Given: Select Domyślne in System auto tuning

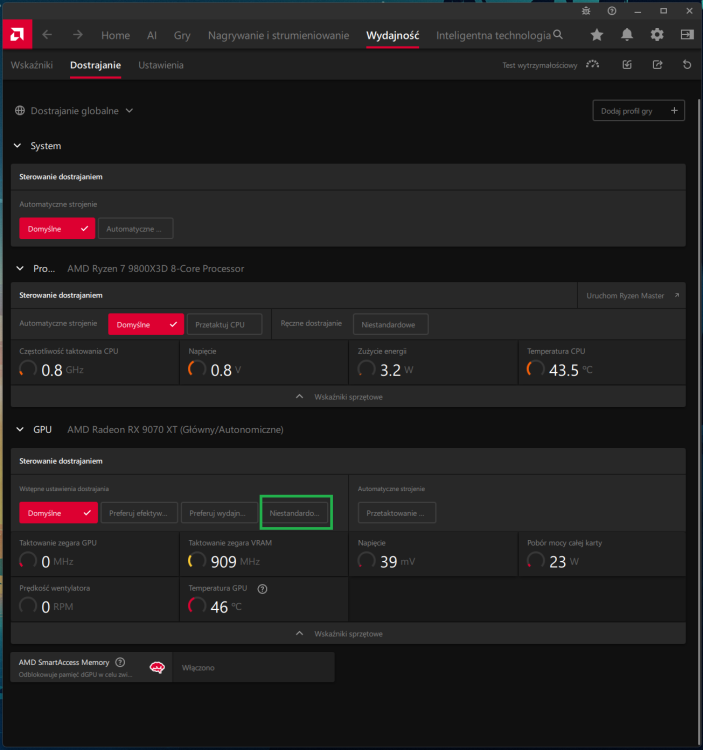Looking at the screenshot, I should [x=57, y=229].
